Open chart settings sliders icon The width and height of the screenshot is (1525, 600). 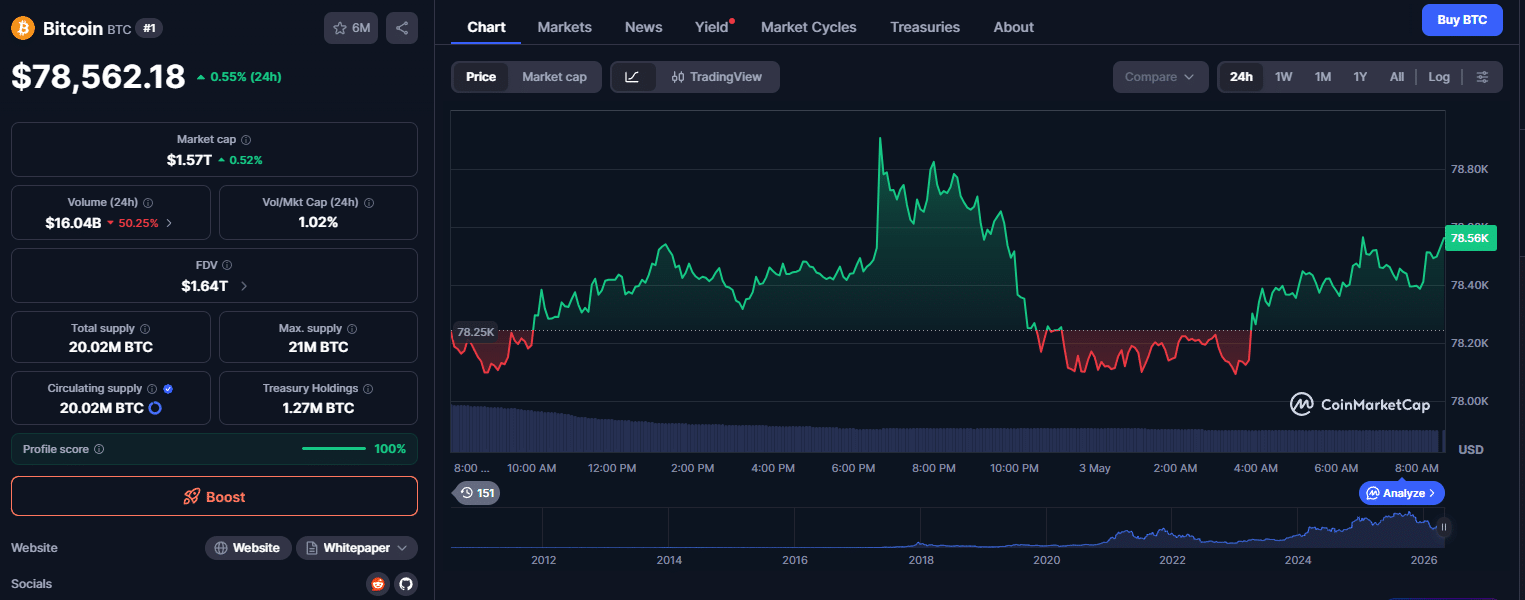tap(1483, 77)
